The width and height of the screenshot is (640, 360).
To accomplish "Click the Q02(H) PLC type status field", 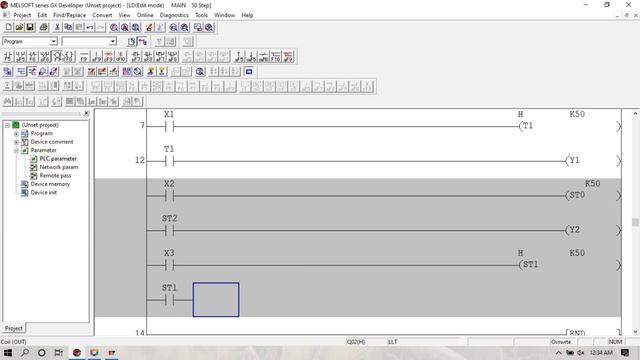I will [x=356, y=342].
